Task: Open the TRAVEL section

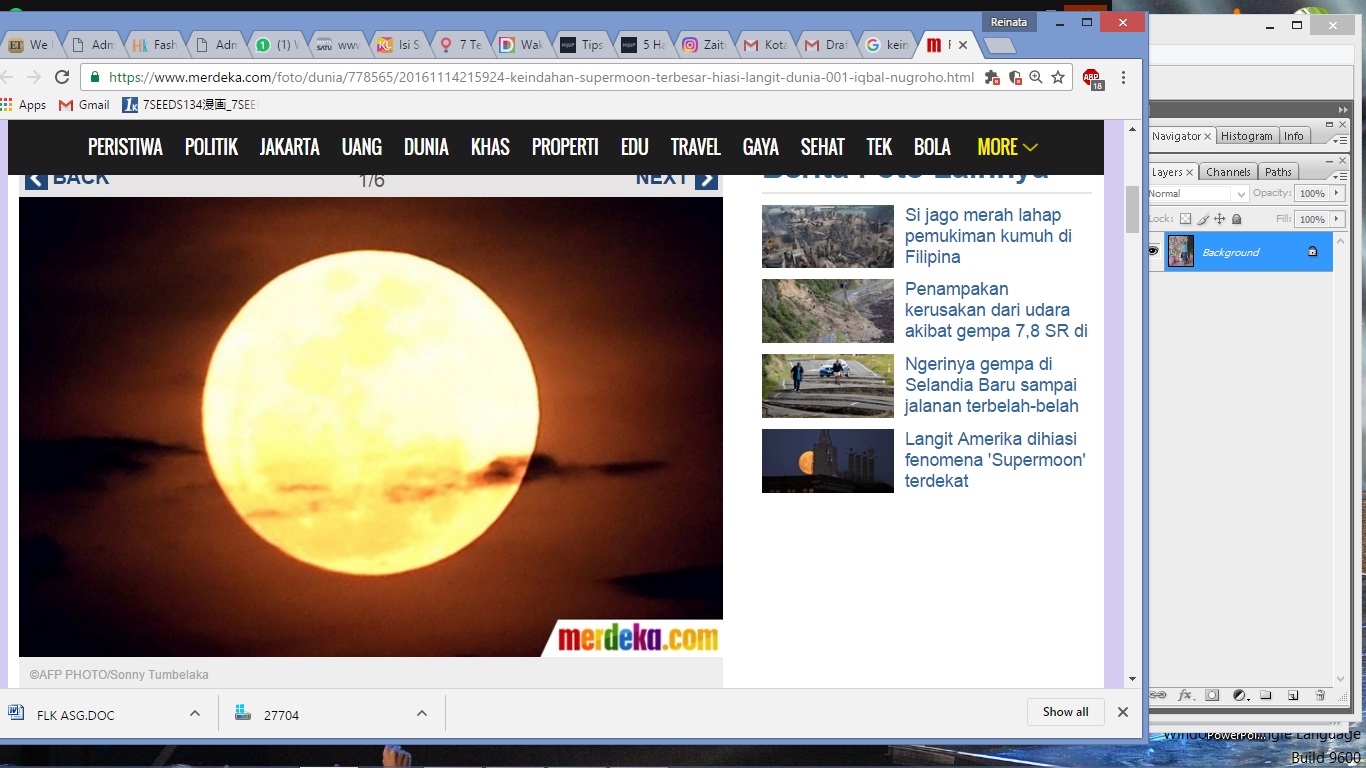Action: click(x=695, y=147)
